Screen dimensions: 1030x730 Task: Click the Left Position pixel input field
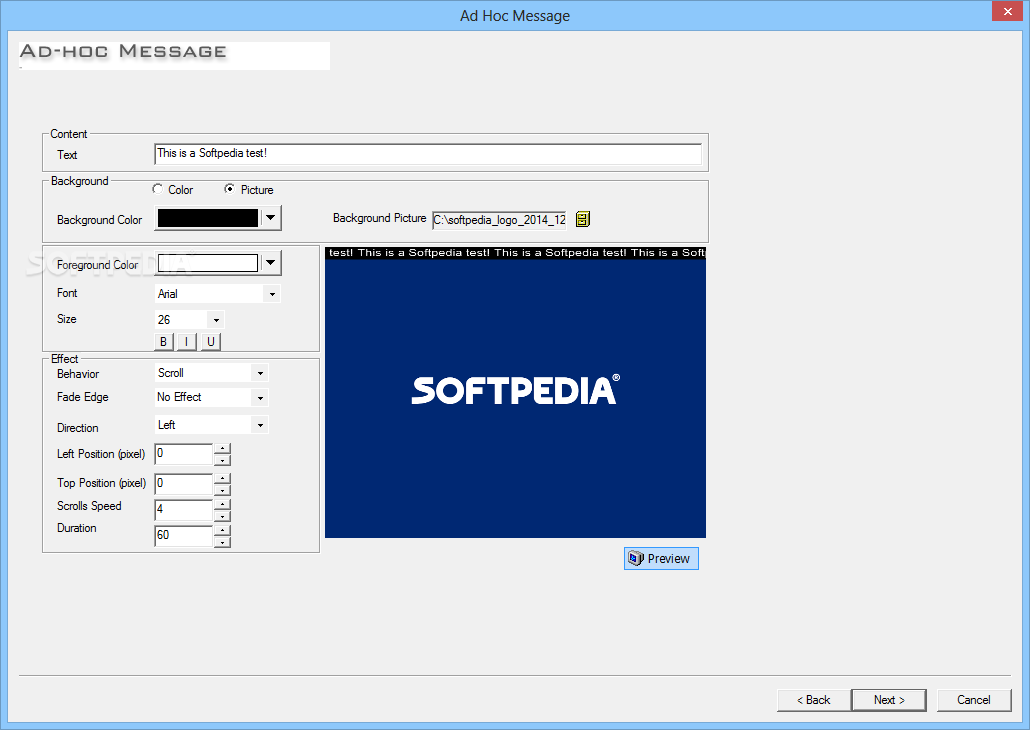[x=184, y=454]
